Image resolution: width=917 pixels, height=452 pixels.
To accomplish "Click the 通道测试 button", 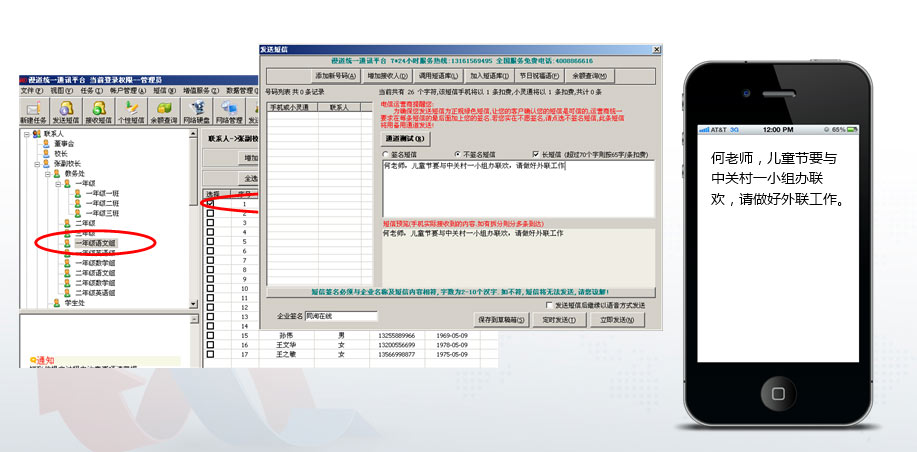I will point(406,137).
